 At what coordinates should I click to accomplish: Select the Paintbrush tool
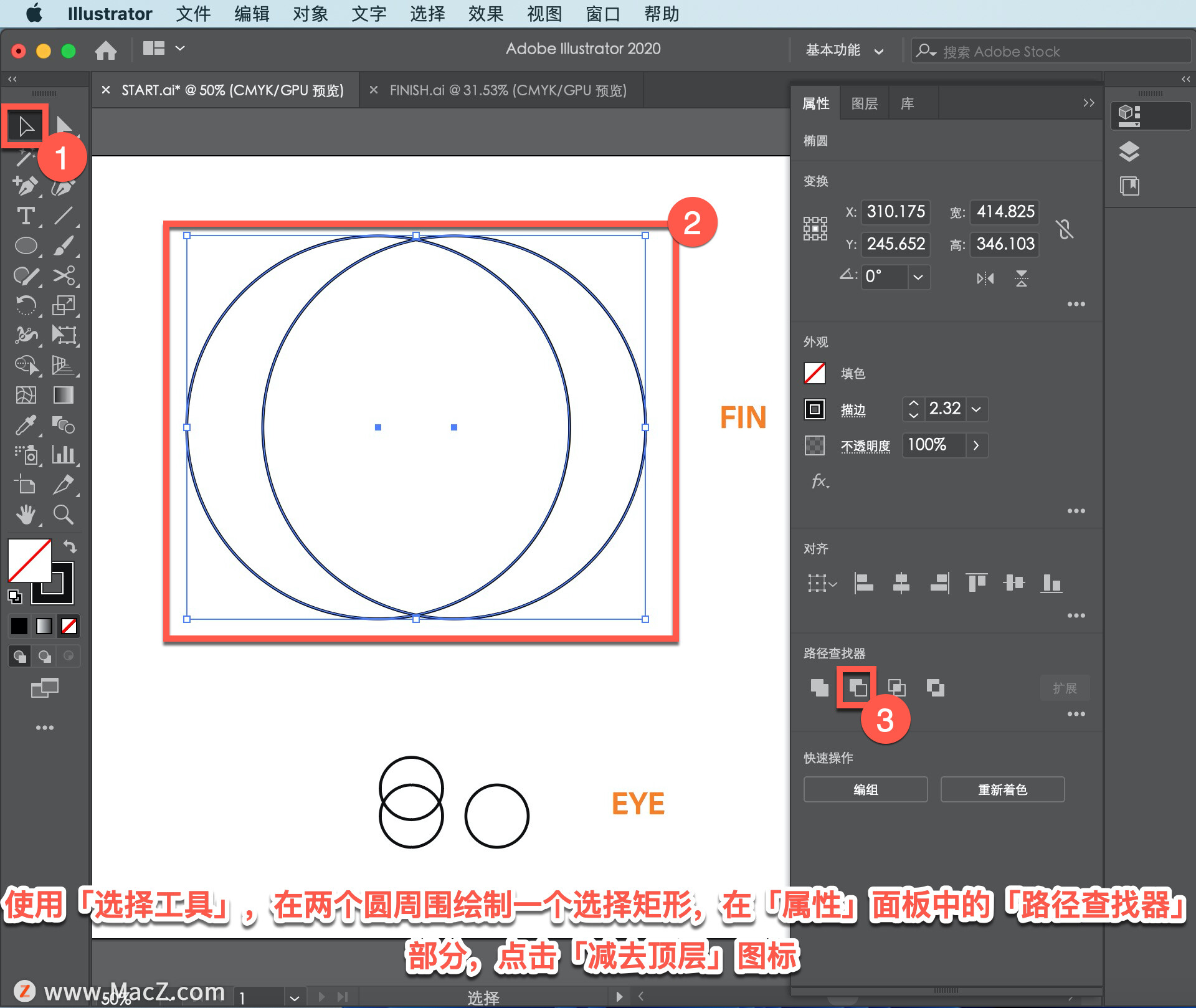pyautogui.click(x=63, y=245)
